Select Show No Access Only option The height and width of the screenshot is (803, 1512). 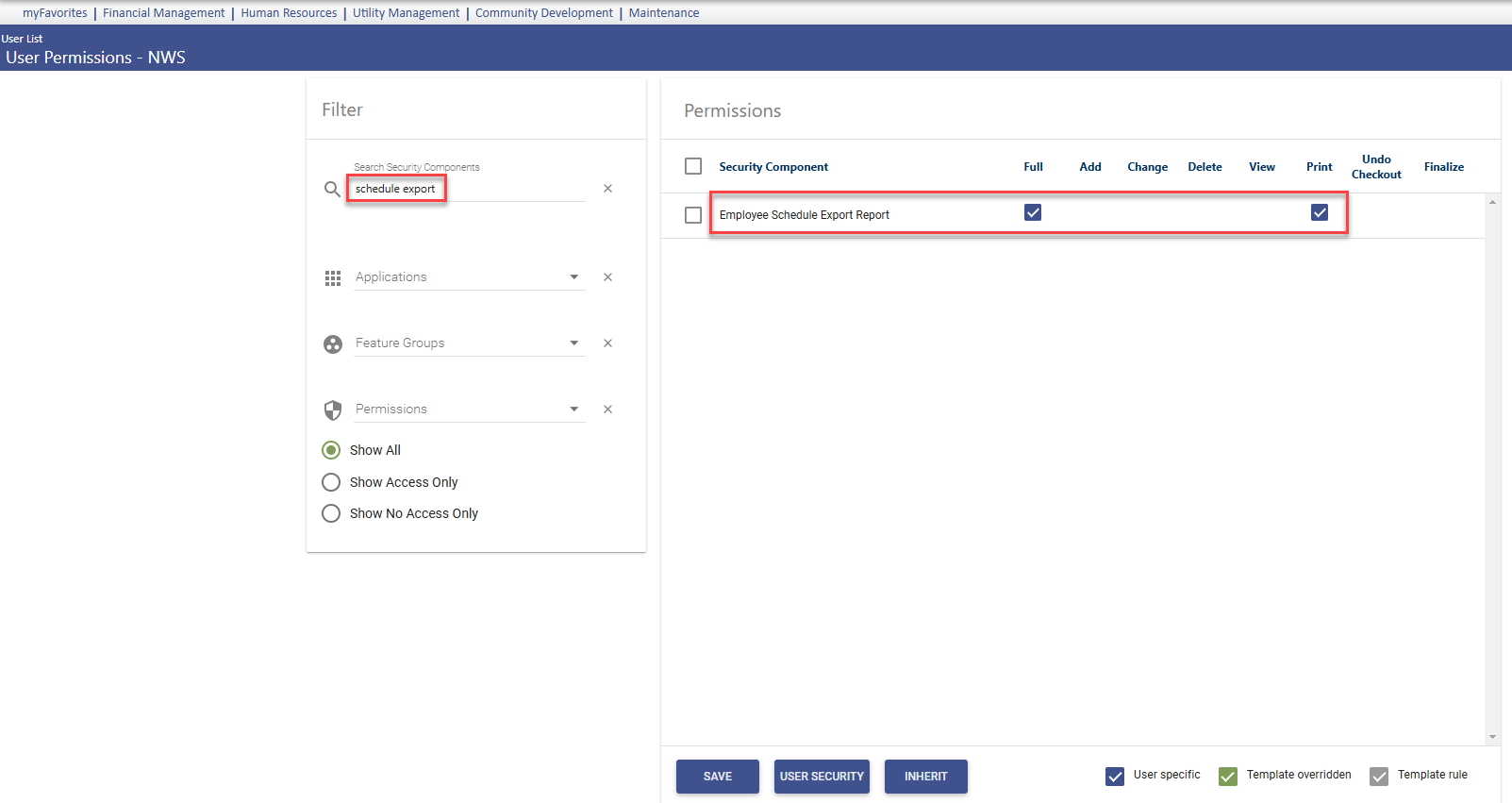click(331, 513)
